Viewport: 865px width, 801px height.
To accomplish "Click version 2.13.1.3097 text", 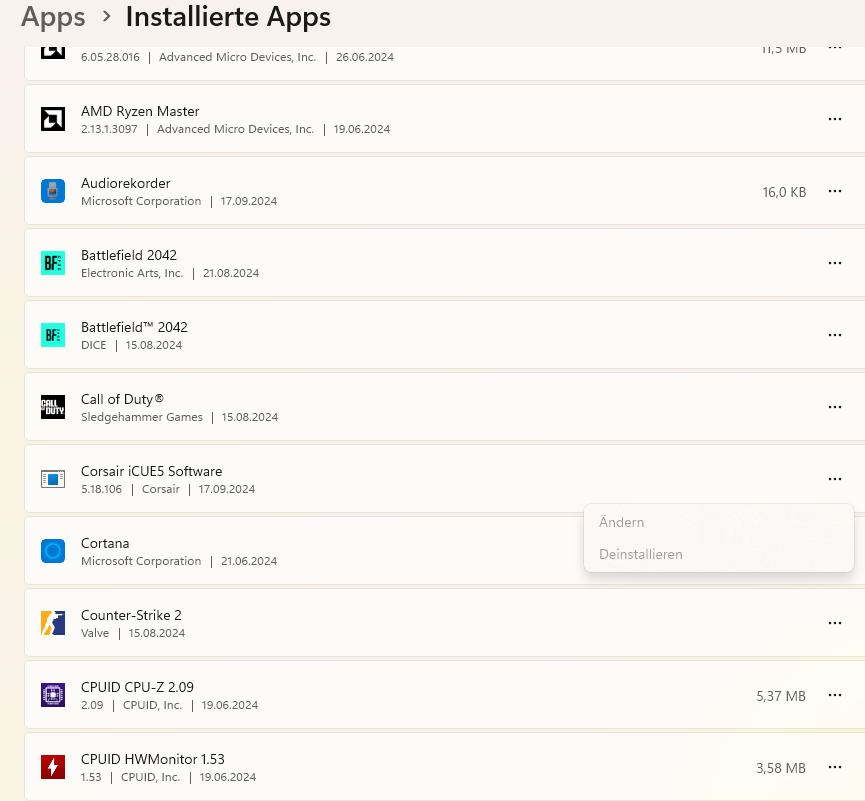I will [109, 129].
